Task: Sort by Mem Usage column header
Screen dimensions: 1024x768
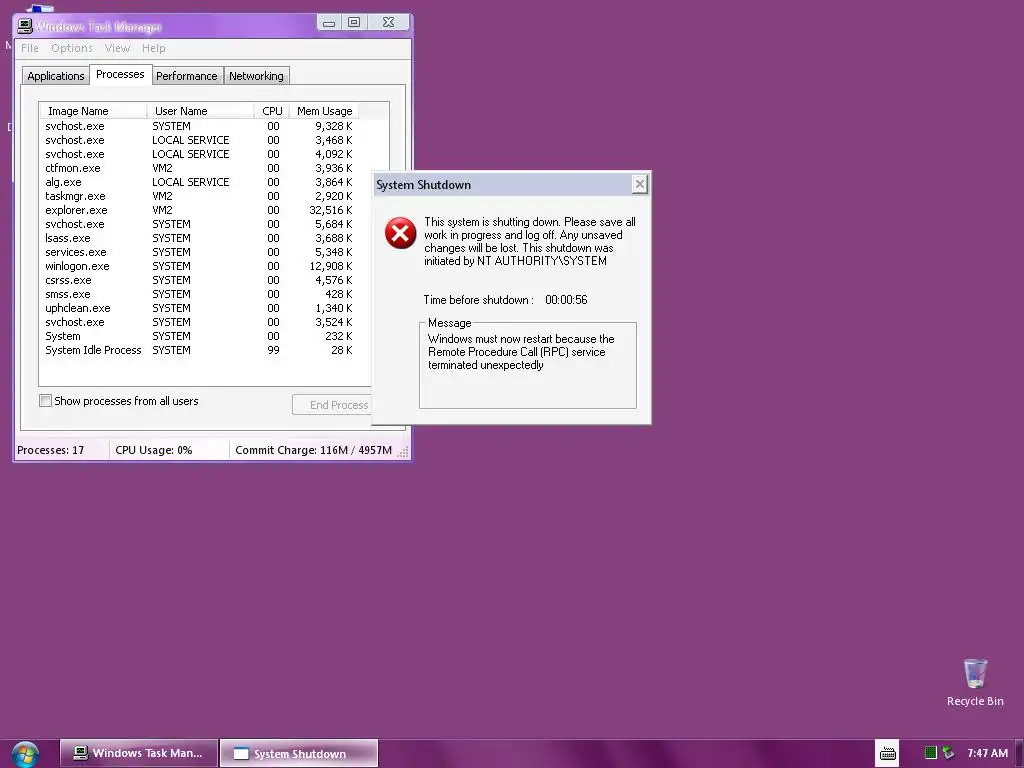Action: coord(324,111)
